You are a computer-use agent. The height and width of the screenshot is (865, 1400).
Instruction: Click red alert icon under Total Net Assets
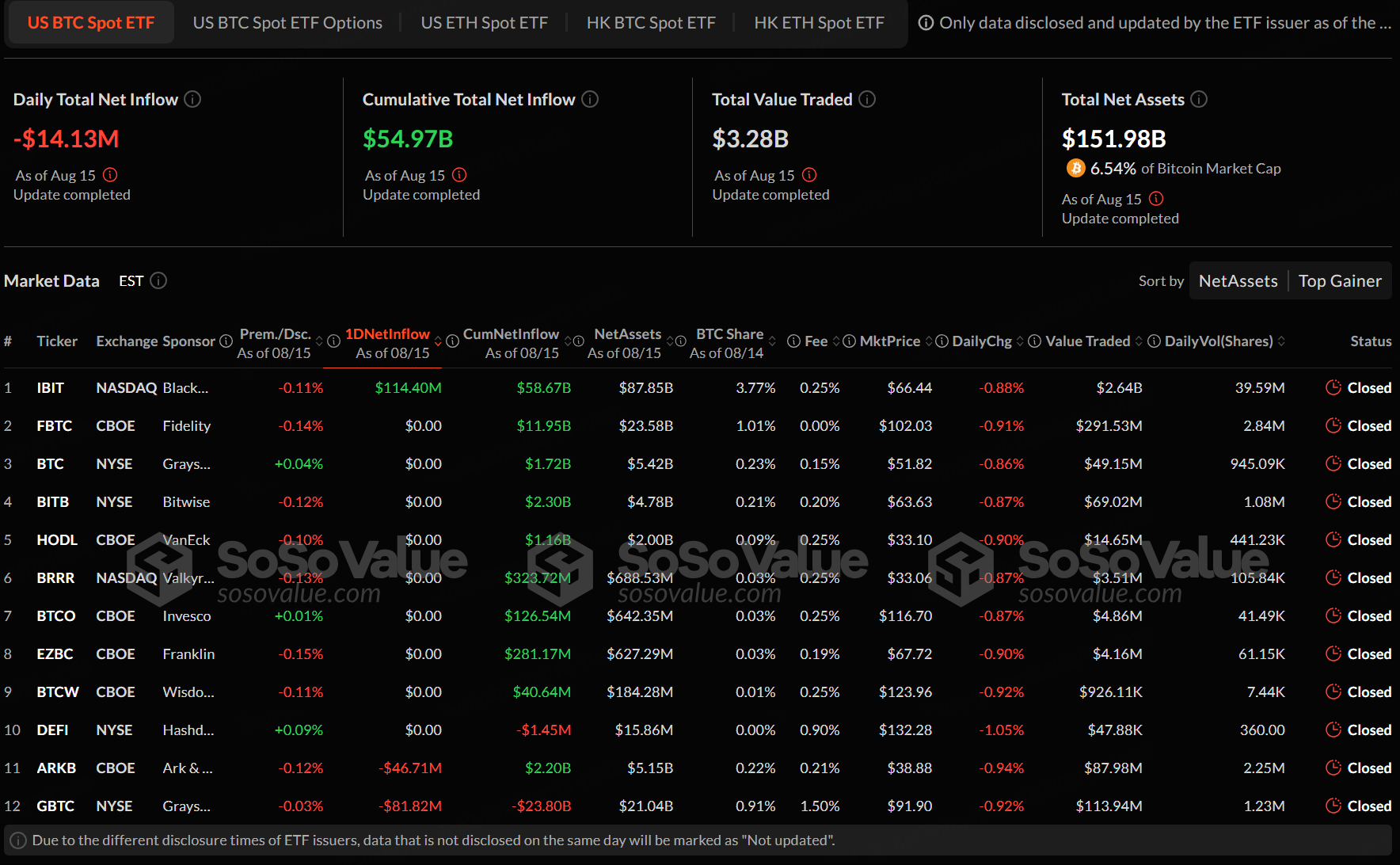[1156, 199]
